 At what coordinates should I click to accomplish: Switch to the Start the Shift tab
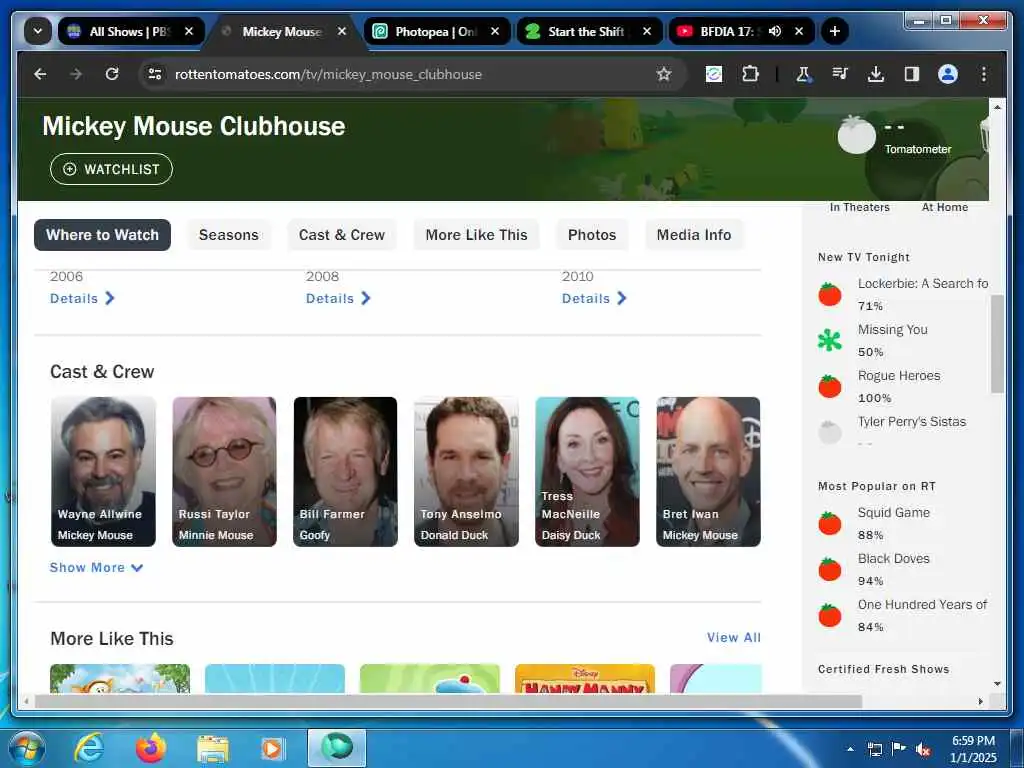point(588,31)
